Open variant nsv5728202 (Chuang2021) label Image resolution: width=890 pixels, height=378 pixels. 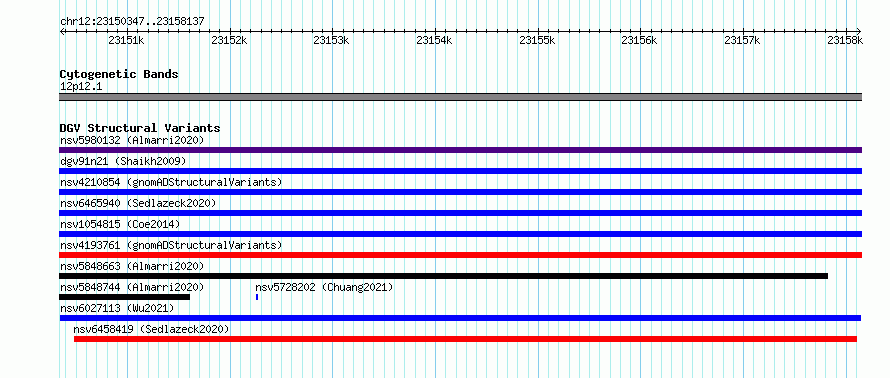click(x=324, y=287)
